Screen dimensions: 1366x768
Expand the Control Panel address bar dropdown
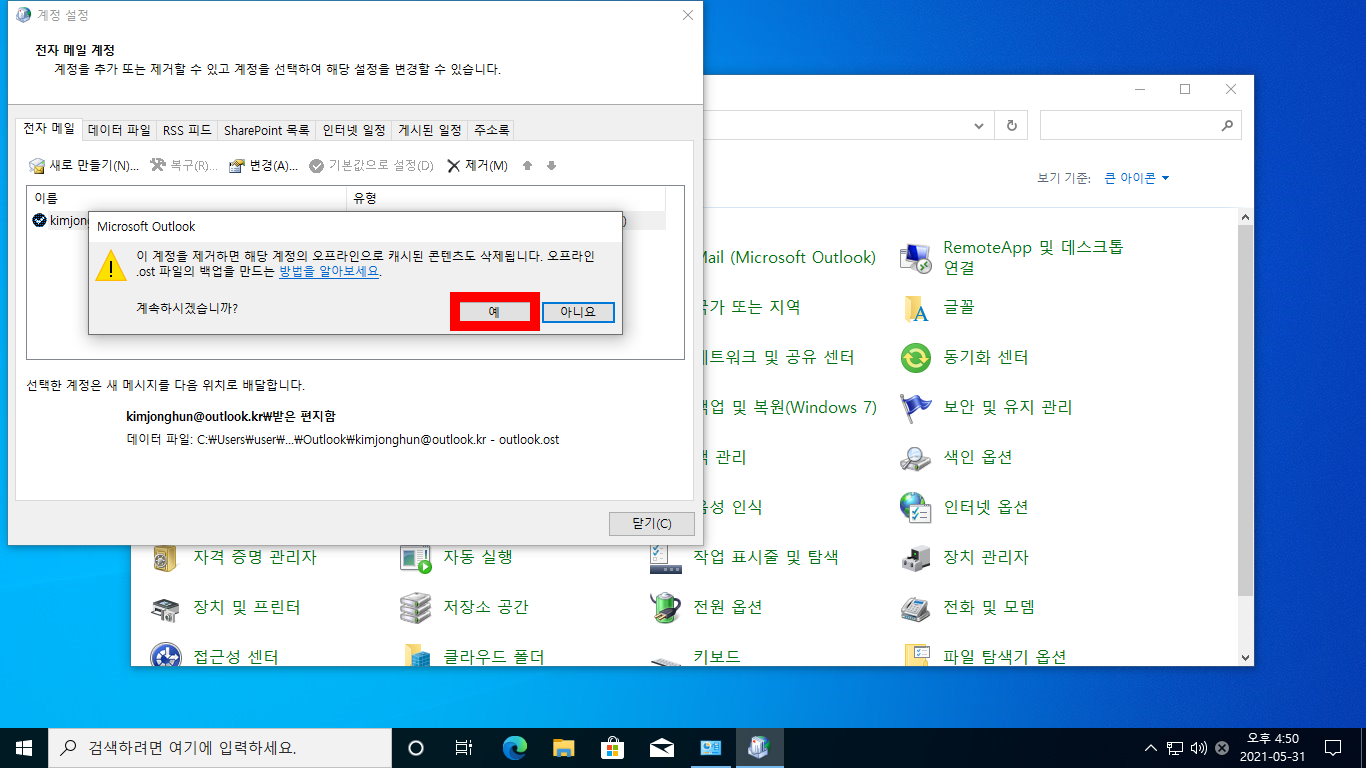tap(979, 126)
